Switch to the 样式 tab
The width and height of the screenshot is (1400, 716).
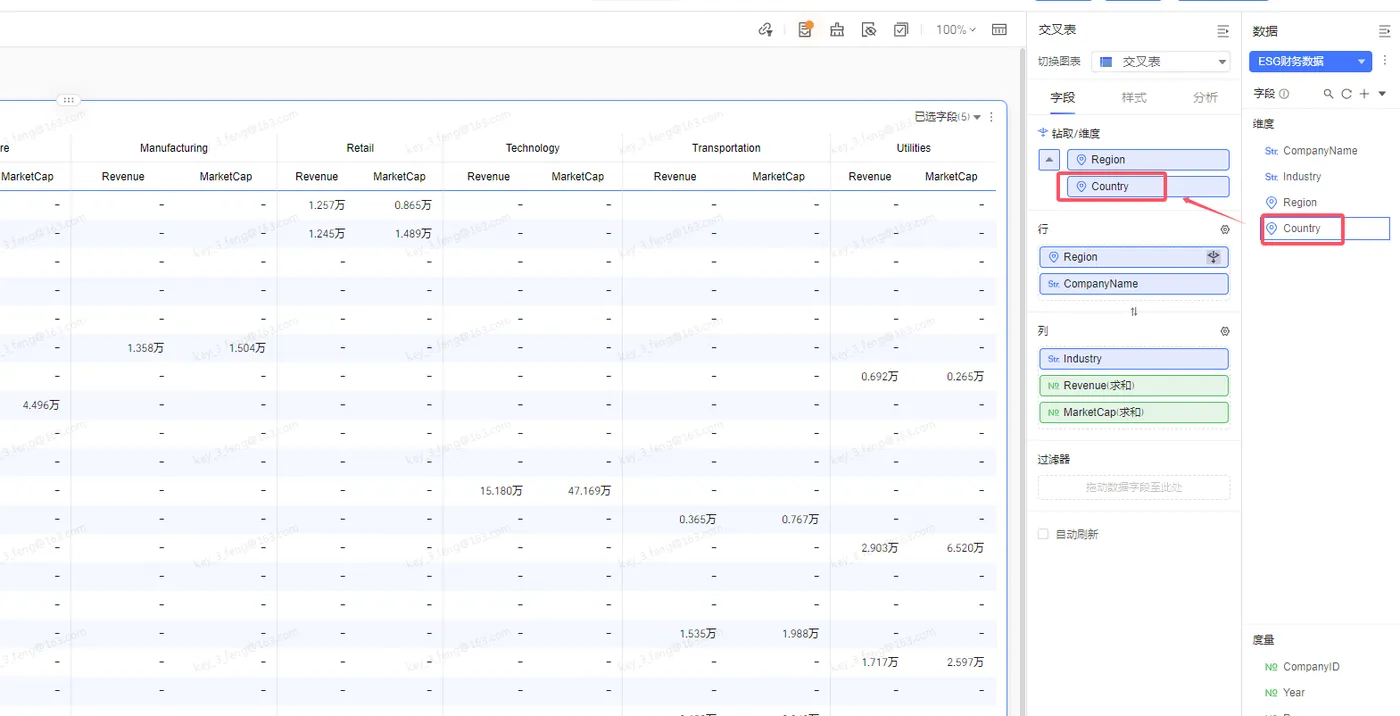pos(1133,97)
